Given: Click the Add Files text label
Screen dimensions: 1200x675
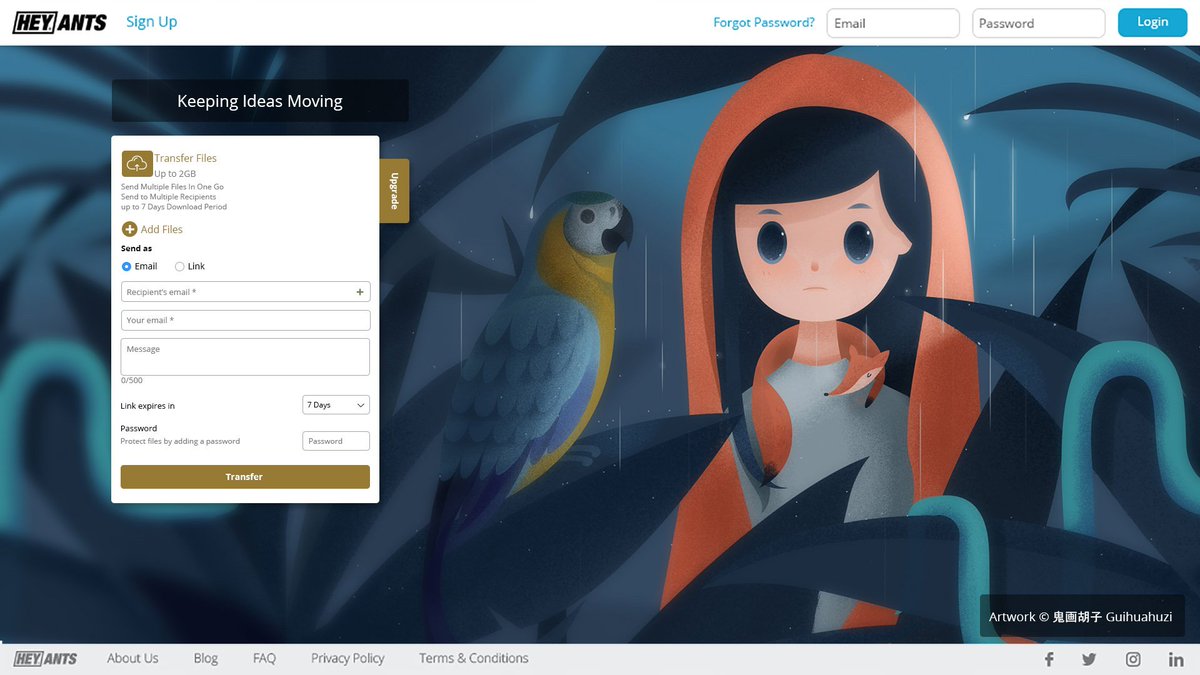Looking at the screenshot, I should click(162, 229).
